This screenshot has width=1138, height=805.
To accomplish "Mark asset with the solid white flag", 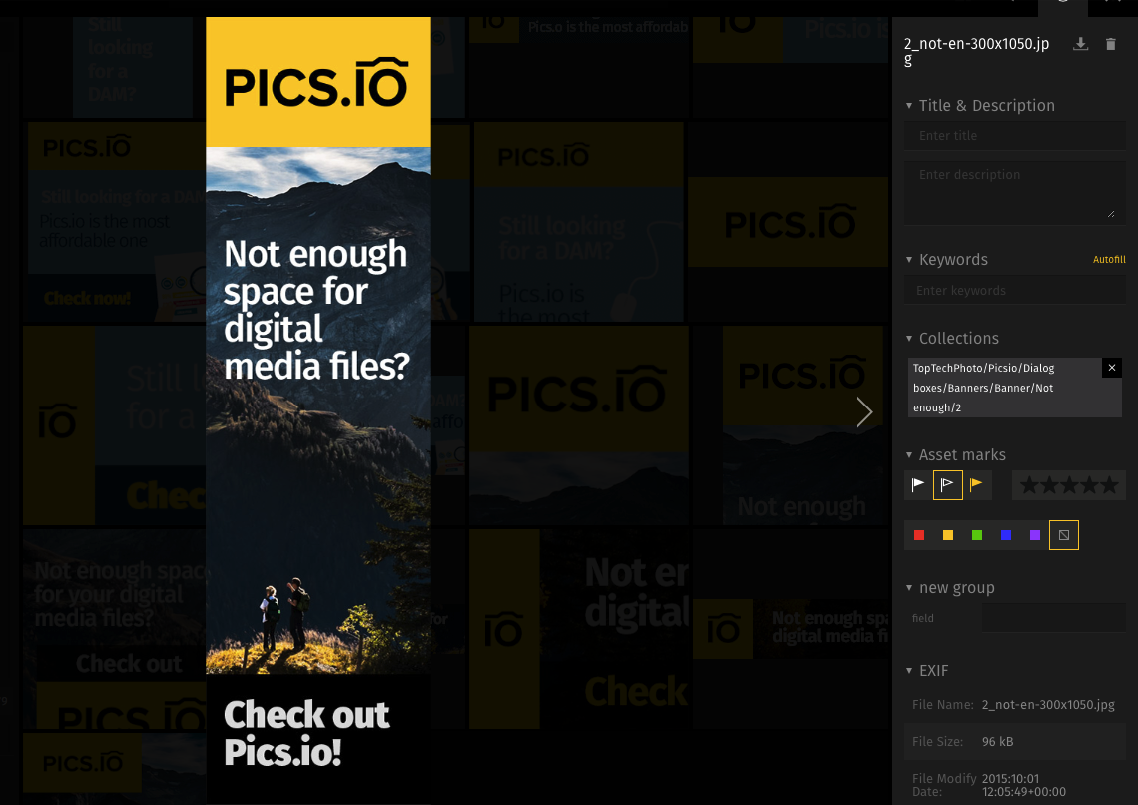I will click(918, 485).
